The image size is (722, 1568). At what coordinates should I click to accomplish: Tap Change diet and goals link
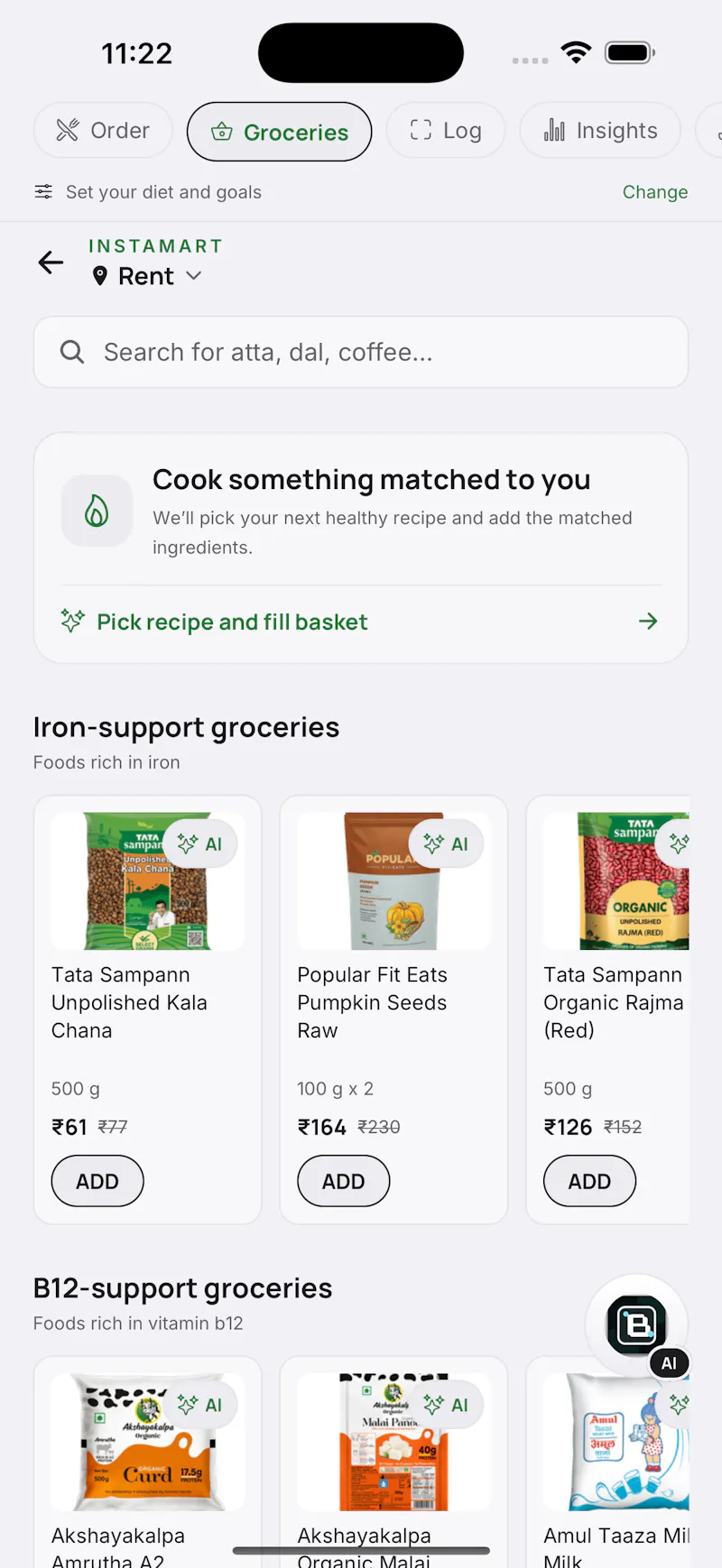point(655,192)
